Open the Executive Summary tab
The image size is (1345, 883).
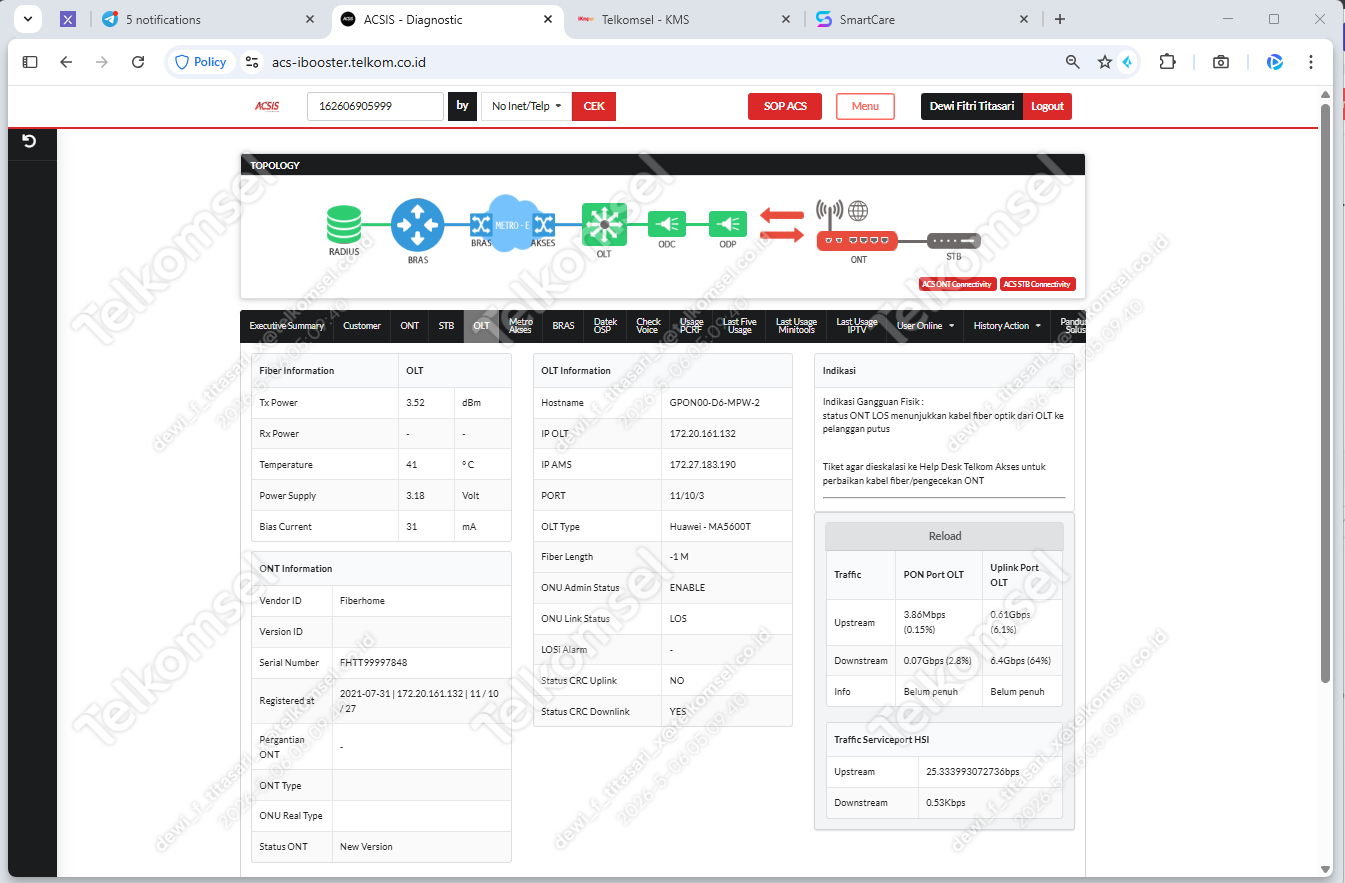click(x=287, y=326)
